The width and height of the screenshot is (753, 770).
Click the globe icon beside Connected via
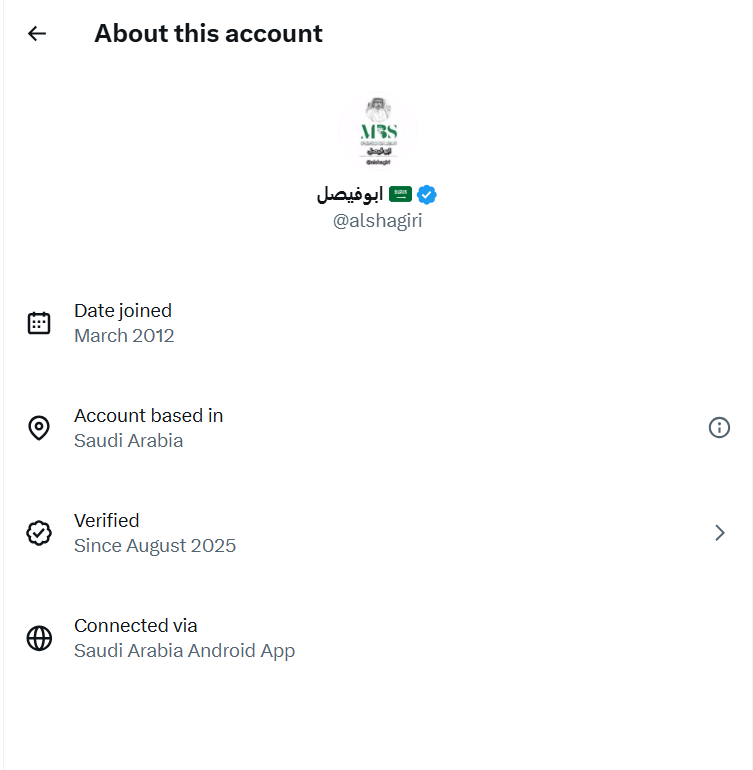39,638
